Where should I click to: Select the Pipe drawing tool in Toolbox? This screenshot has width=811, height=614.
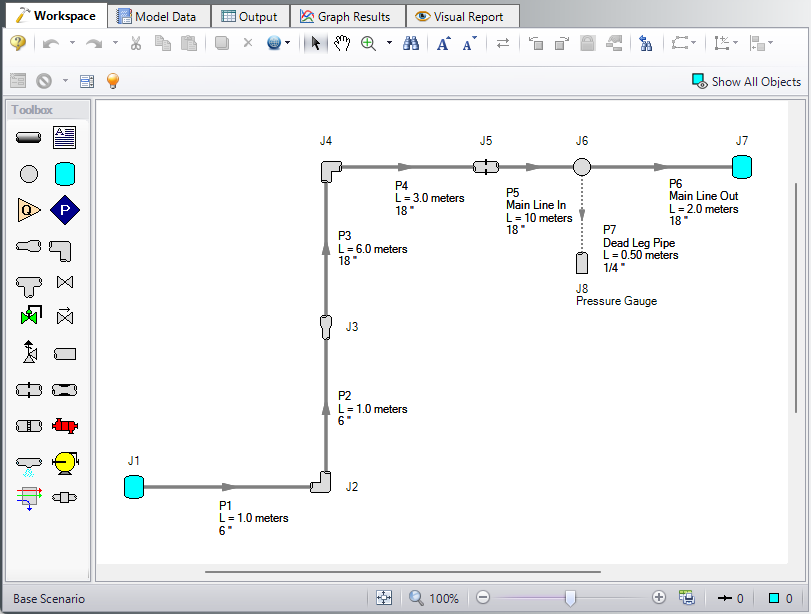click(28, 137)
